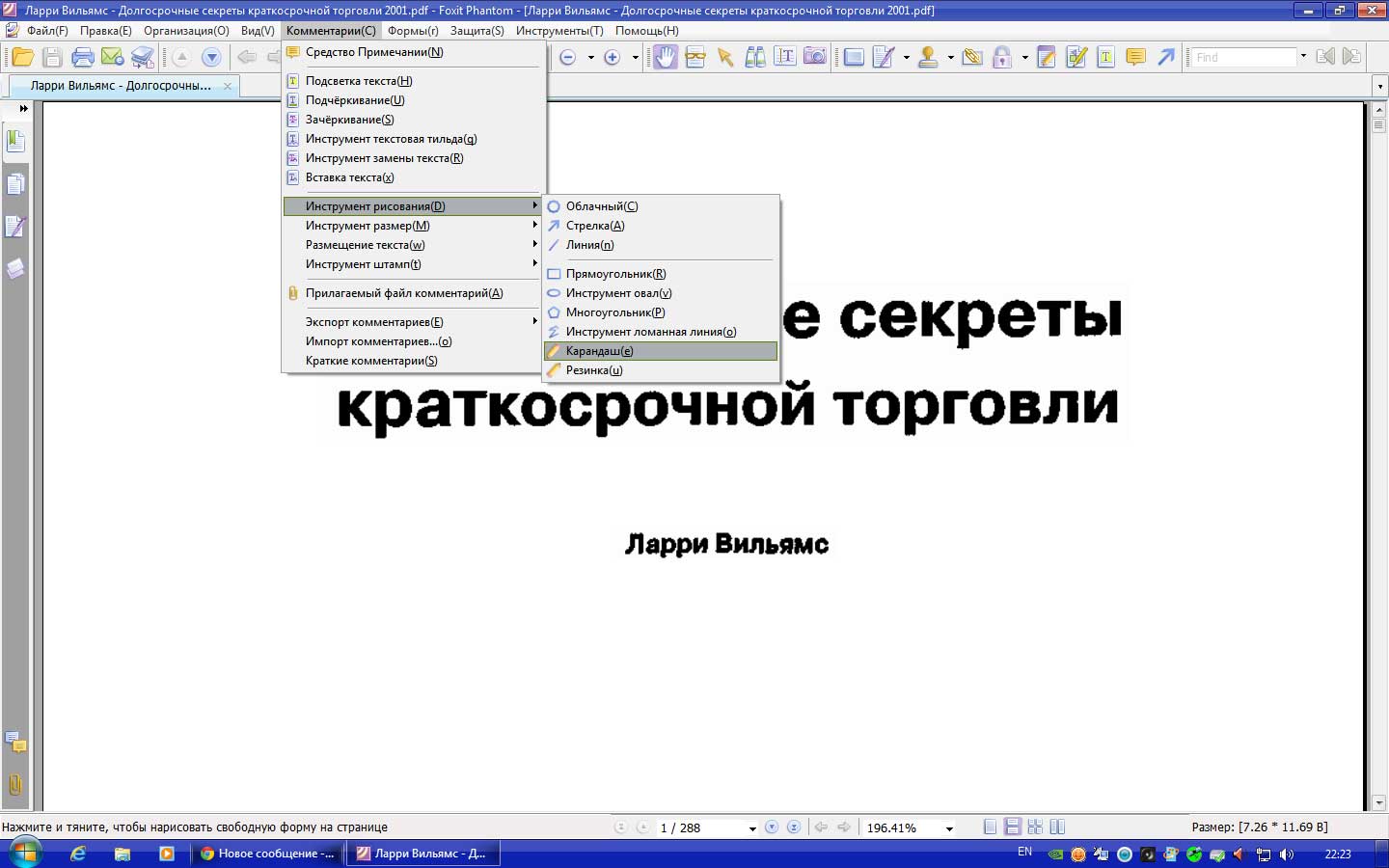
Task: Open the binoculars Search tool
Action: click(x=755, y=57)
